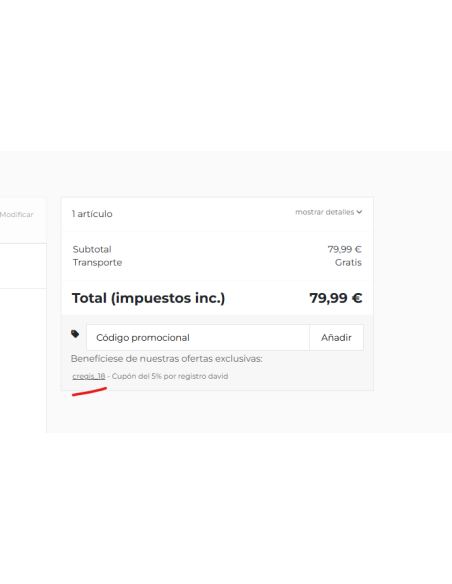This screenshot has width=452, height=584.
Task: Click "Benefíciese de nuestras ofertas exclusivas" text
Action: click(166, 359)
